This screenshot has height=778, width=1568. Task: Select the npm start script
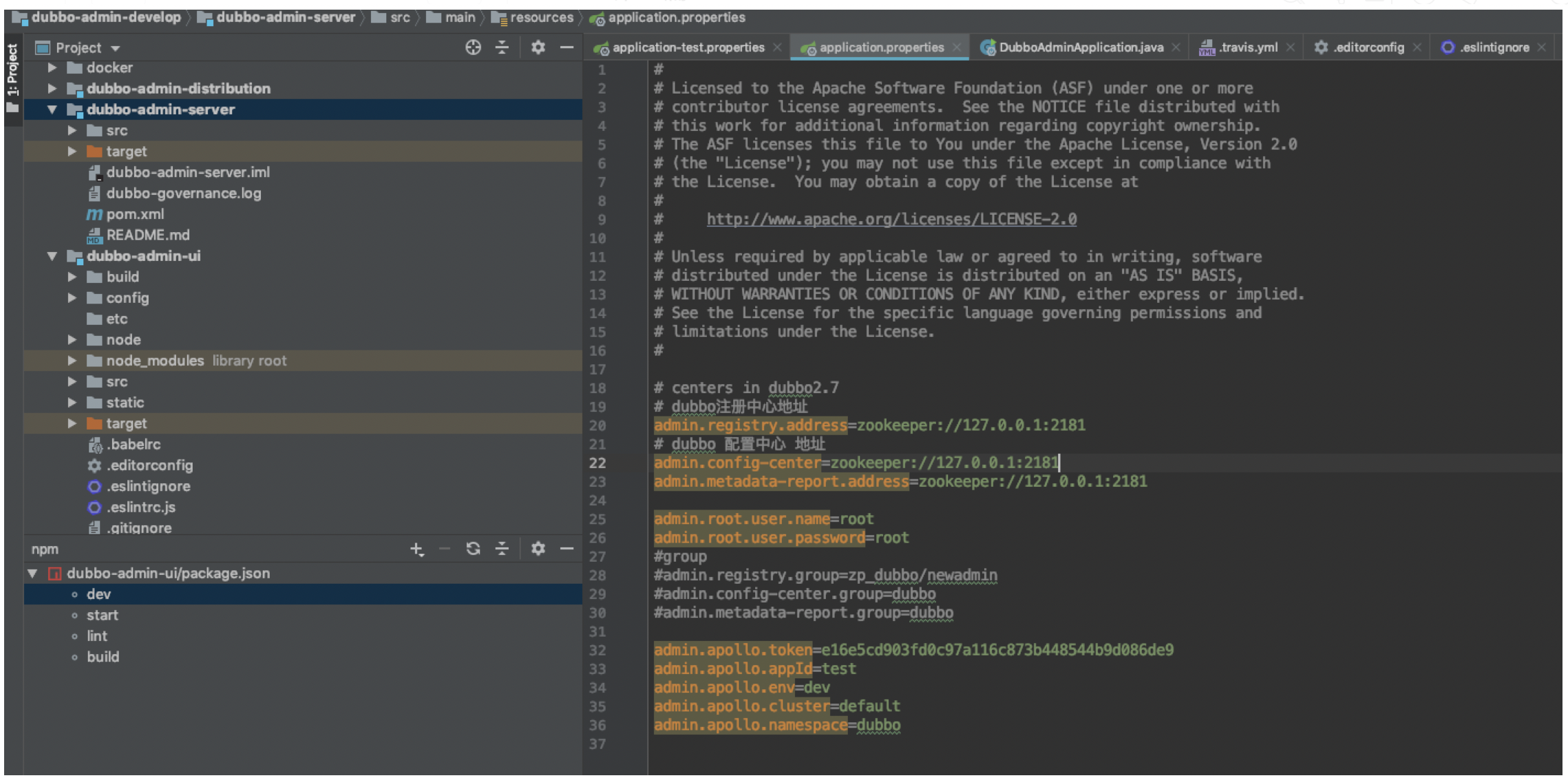pyautogui.click(x=103, y=616)
